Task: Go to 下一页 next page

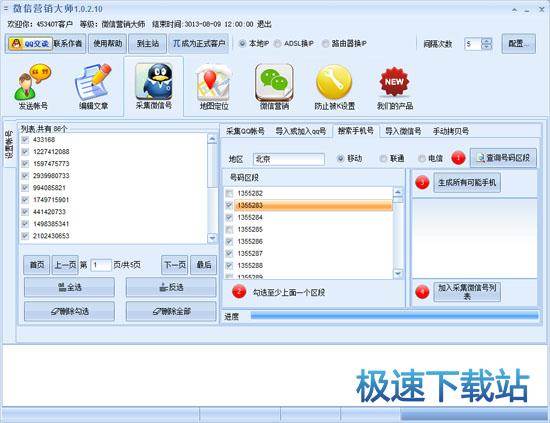Action: 175,265
